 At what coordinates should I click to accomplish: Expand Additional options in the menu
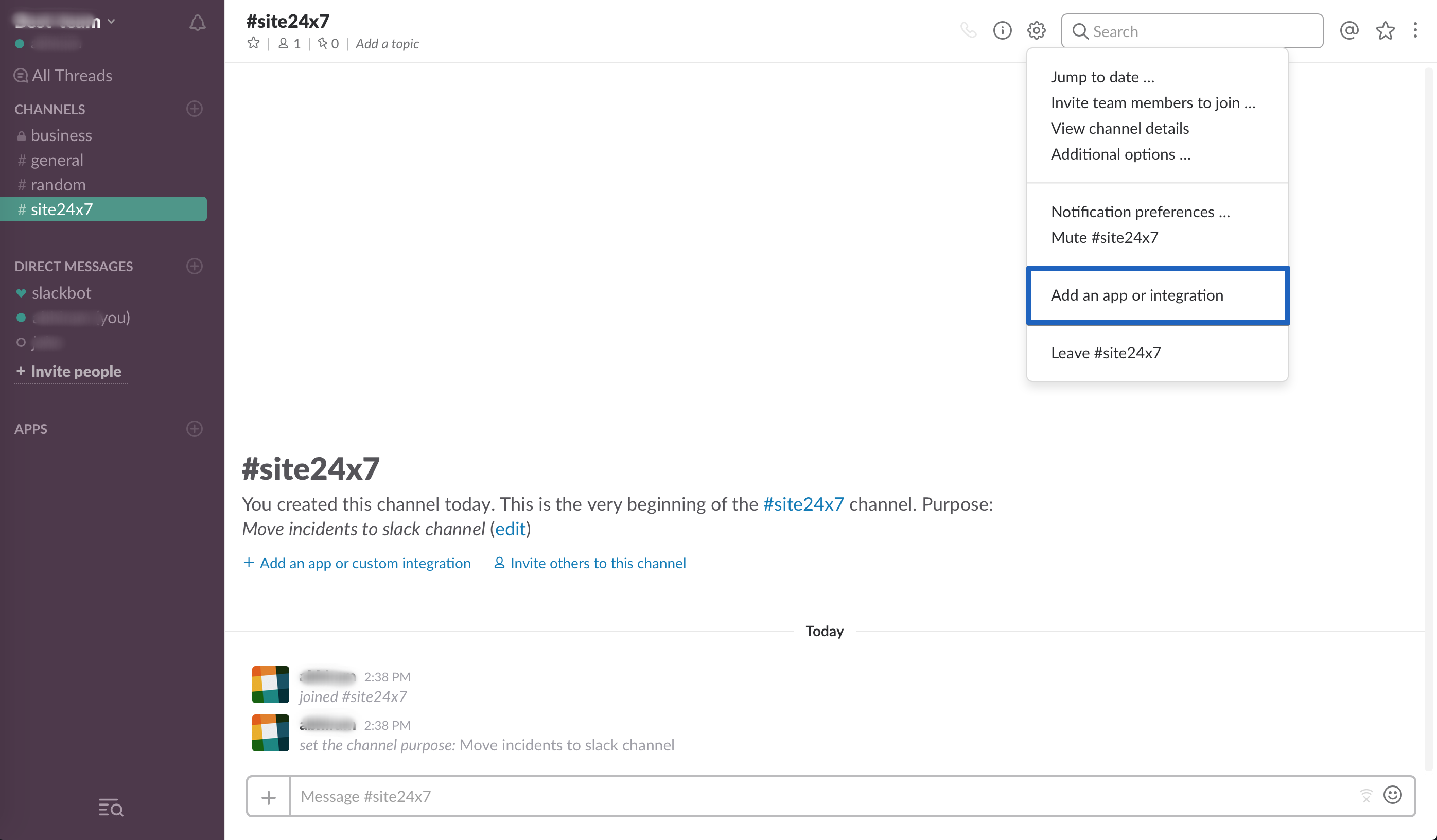1120,154
